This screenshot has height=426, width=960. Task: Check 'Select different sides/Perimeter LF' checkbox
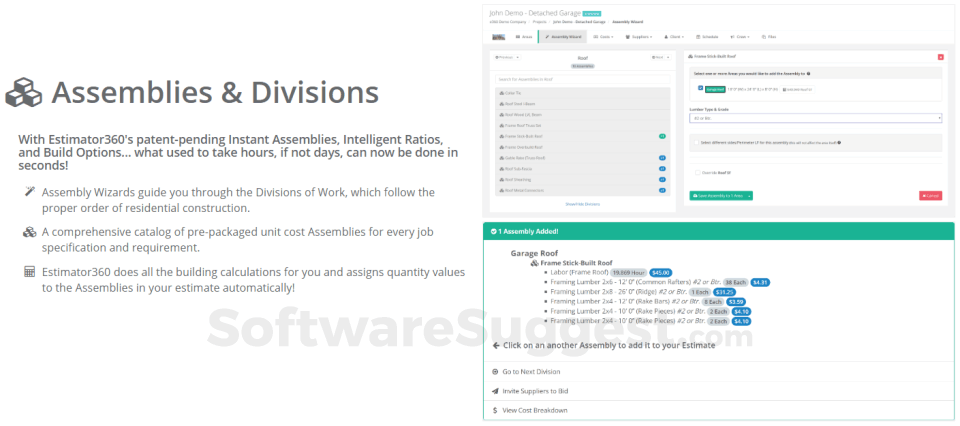(697, 143)
